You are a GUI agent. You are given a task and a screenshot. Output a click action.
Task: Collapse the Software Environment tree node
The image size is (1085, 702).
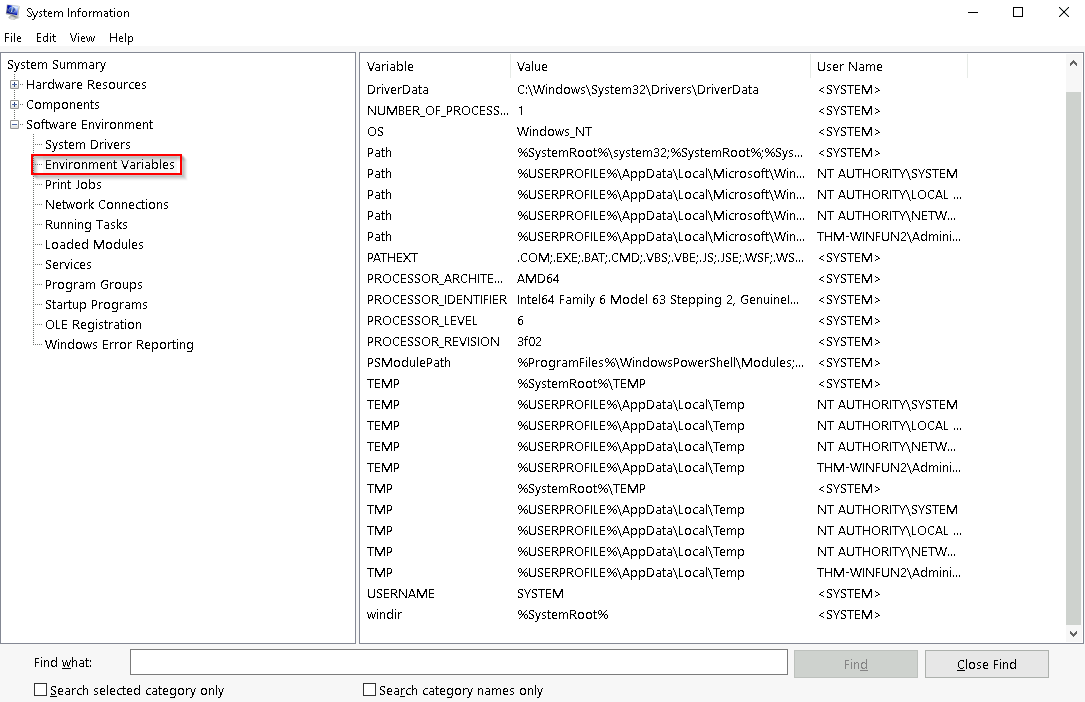(15, 125)
